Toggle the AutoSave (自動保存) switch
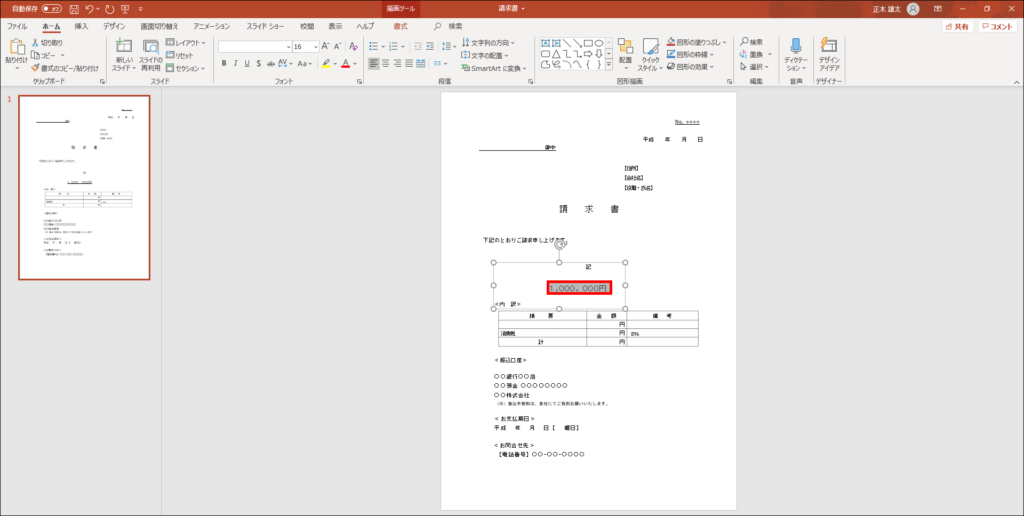 (x=52, y=9)
